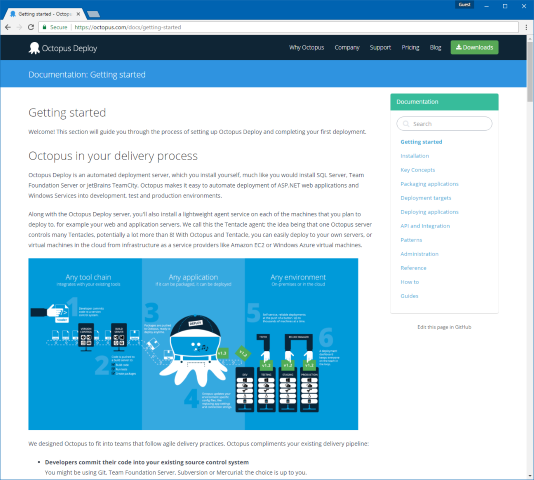The width and height of the screenshot is (534, 480).
Task: Click the Octopus Deploy logo
Action: (x=63, y=48)
